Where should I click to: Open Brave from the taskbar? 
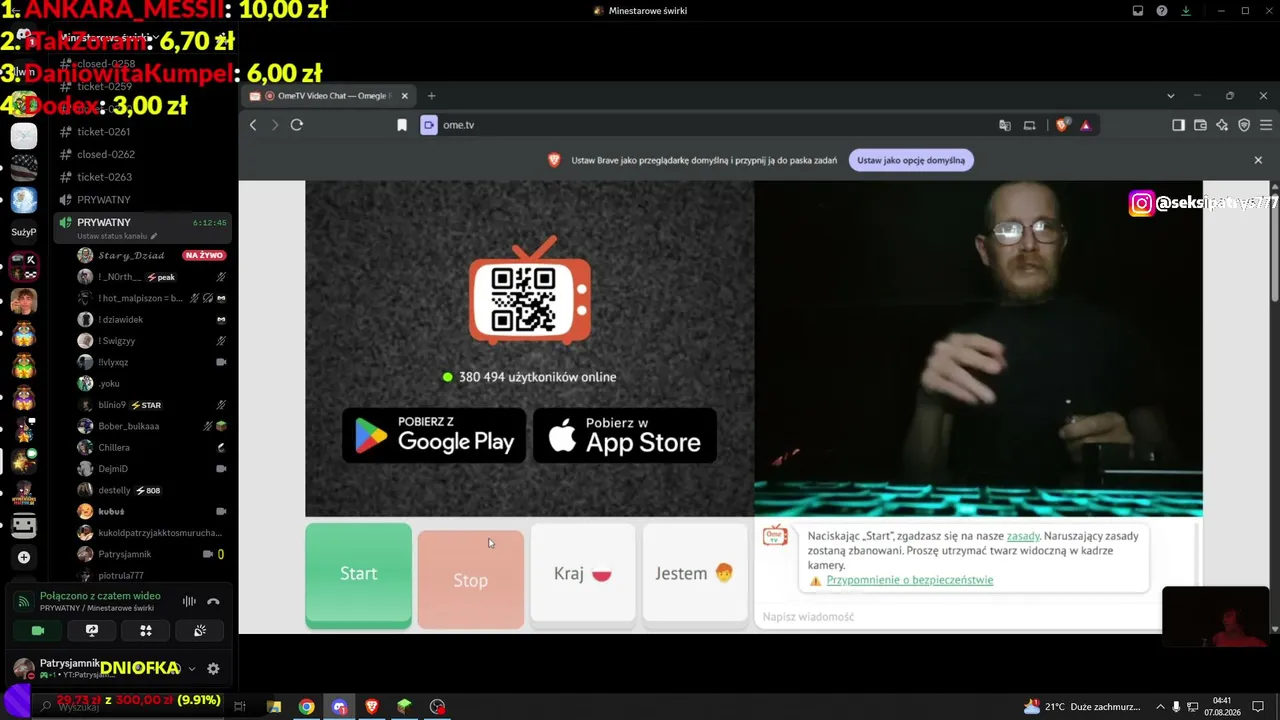click(372, 707)
